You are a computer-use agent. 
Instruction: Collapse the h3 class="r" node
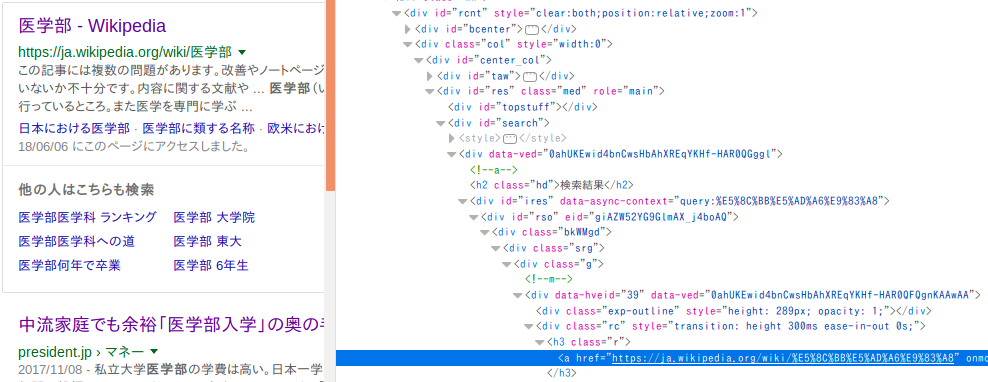pos(540,342)
